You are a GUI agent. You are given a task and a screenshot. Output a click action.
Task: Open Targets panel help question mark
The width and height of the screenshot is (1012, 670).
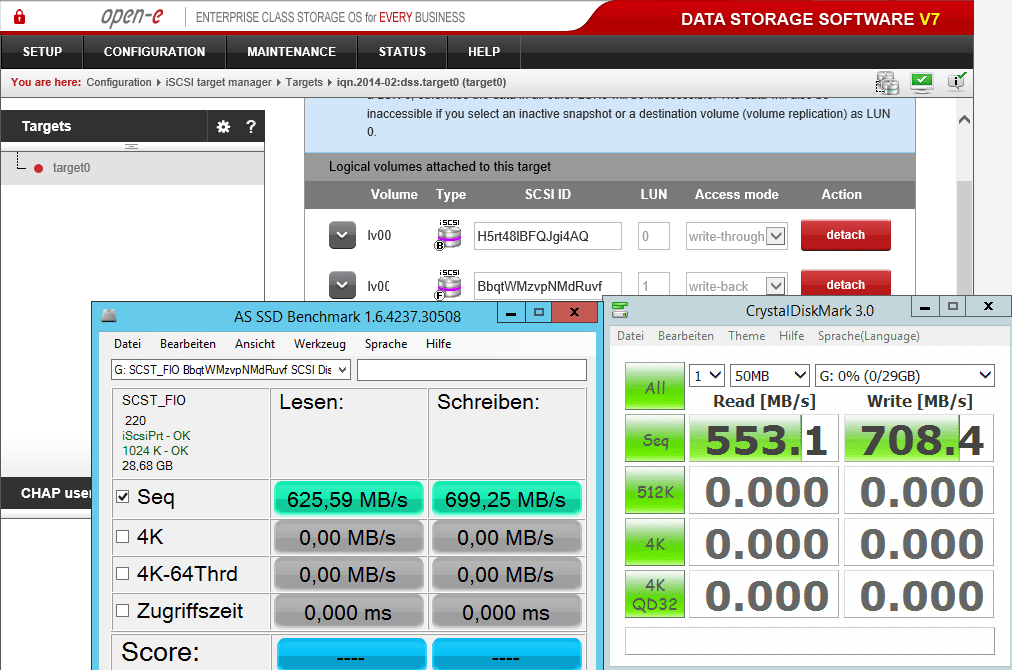pyautogui.click(x=251, y=127)
